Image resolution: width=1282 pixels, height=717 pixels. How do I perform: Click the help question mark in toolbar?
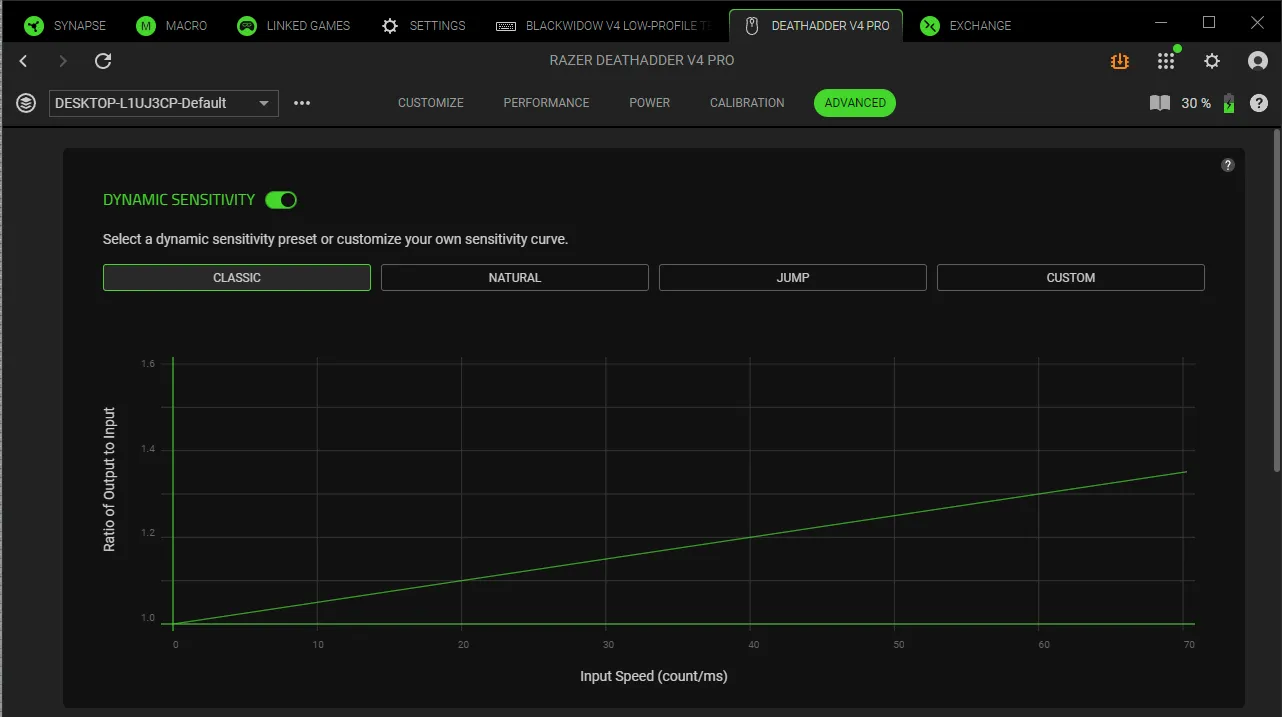click(1259, 103)
